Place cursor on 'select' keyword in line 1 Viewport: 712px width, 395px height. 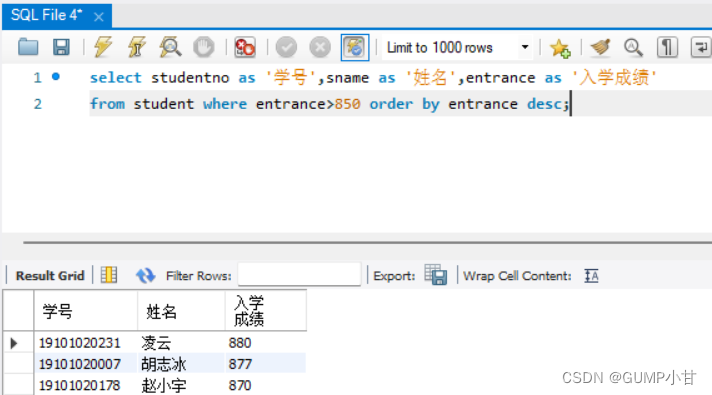(116, 78)
